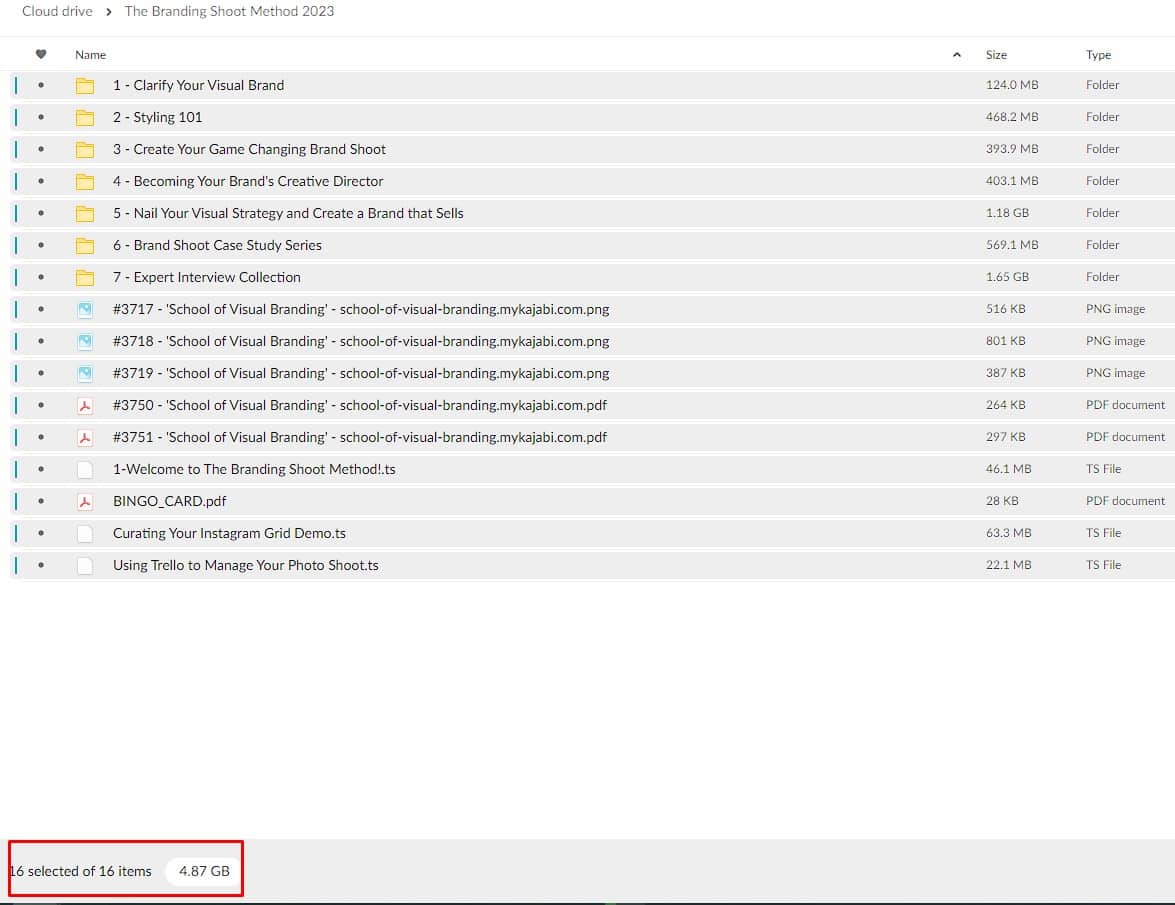
Task: Click file icon for Using Trello to Manage Your Photo Shoot
Action: click(85, 566)
